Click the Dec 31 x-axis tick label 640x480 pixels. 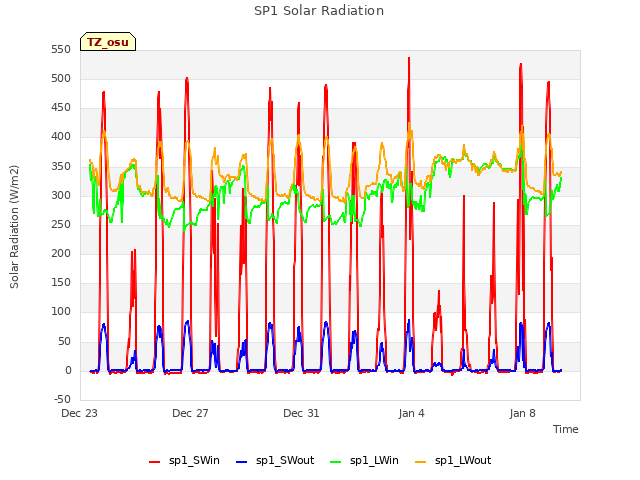[x=301, y=413]
